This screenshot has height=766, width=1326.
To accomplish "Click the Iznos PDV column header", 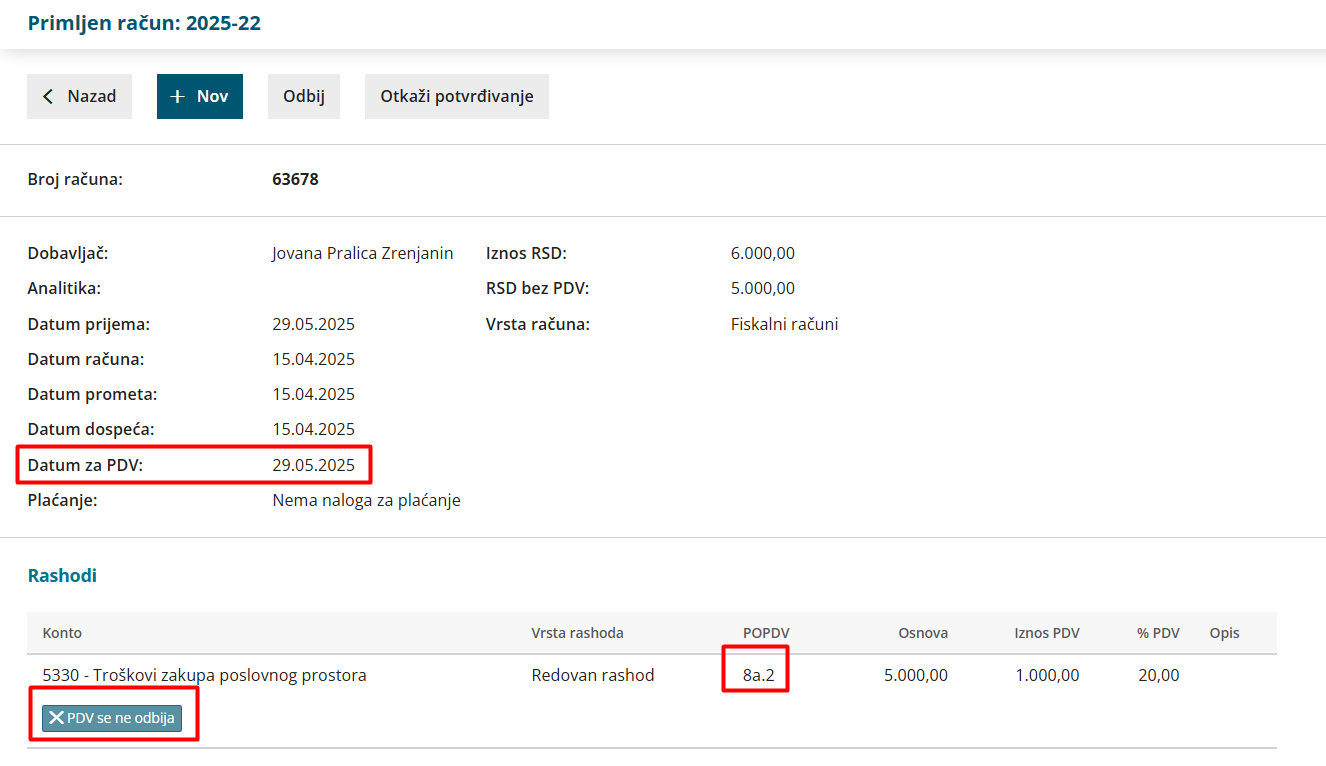I will point(1046,633).
